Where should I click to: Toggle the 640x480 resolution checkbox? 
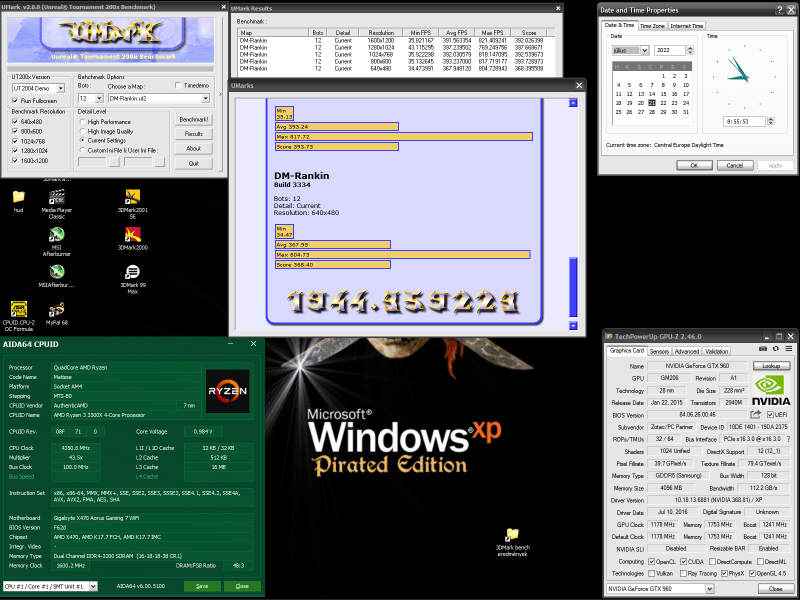15,121
